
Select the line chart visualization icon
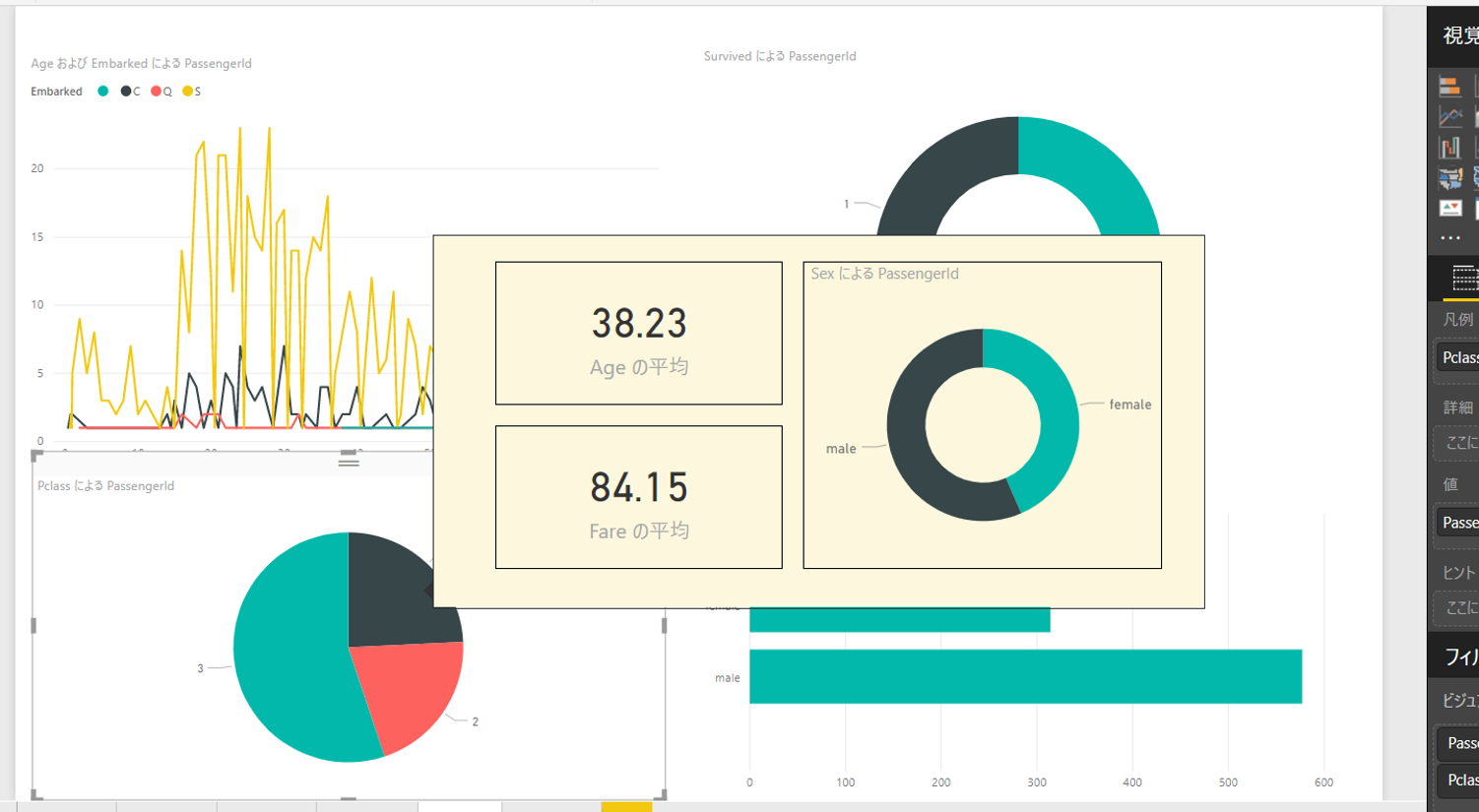click(x=1449, y=114)
